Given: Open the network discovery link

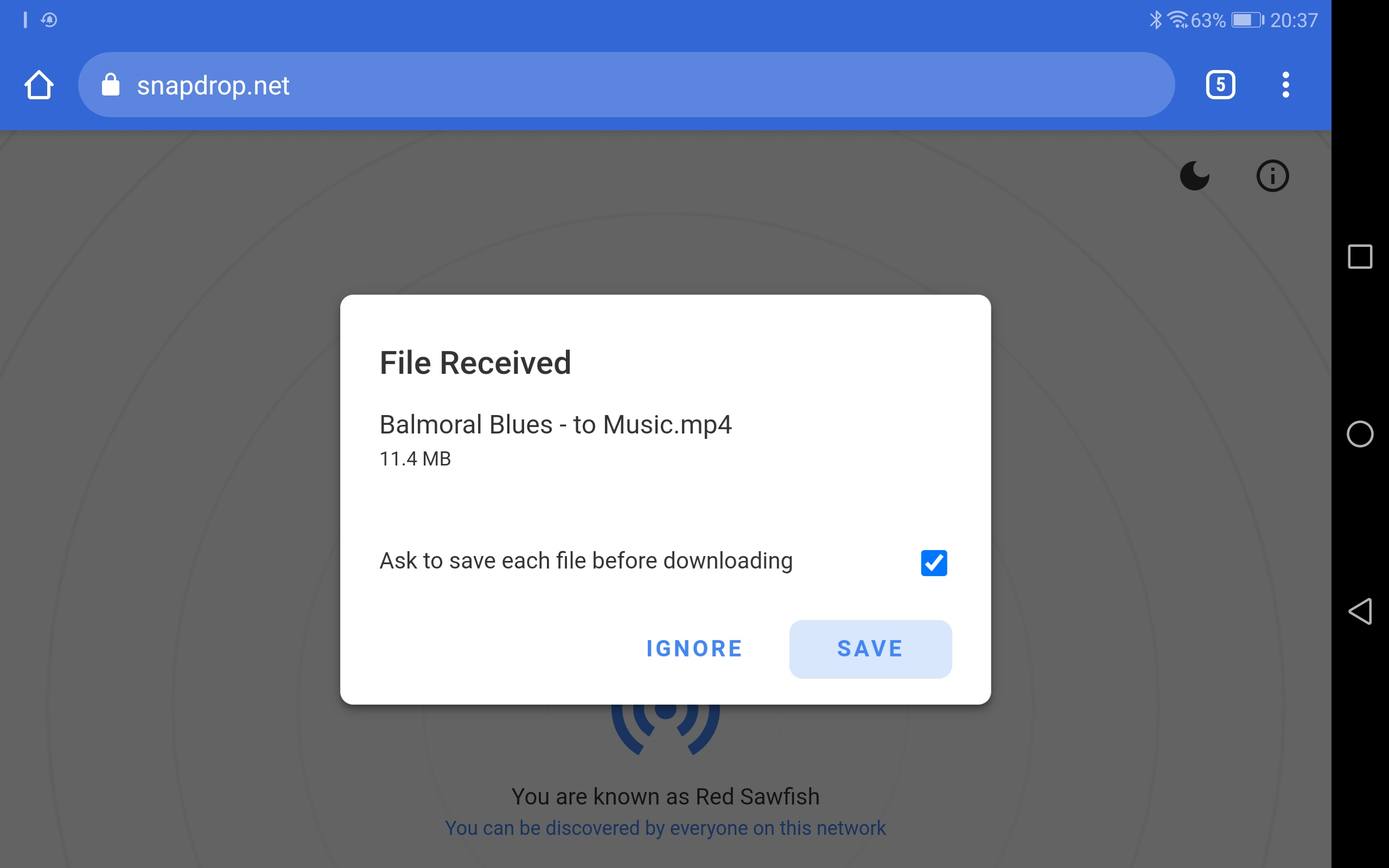Looking at the screenshot, I should (x=665, y=828).
